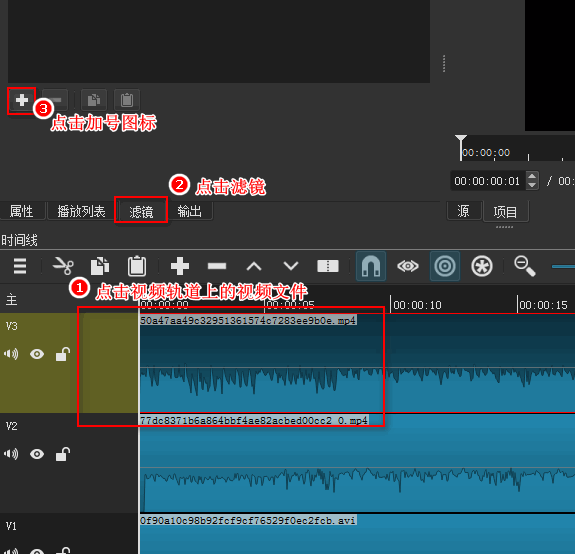Image resolution: width=575 pixels, height=554 pixels.
Task: Copy filters using the copy icon
Action: pyautogui.click(x=94, y=100)
